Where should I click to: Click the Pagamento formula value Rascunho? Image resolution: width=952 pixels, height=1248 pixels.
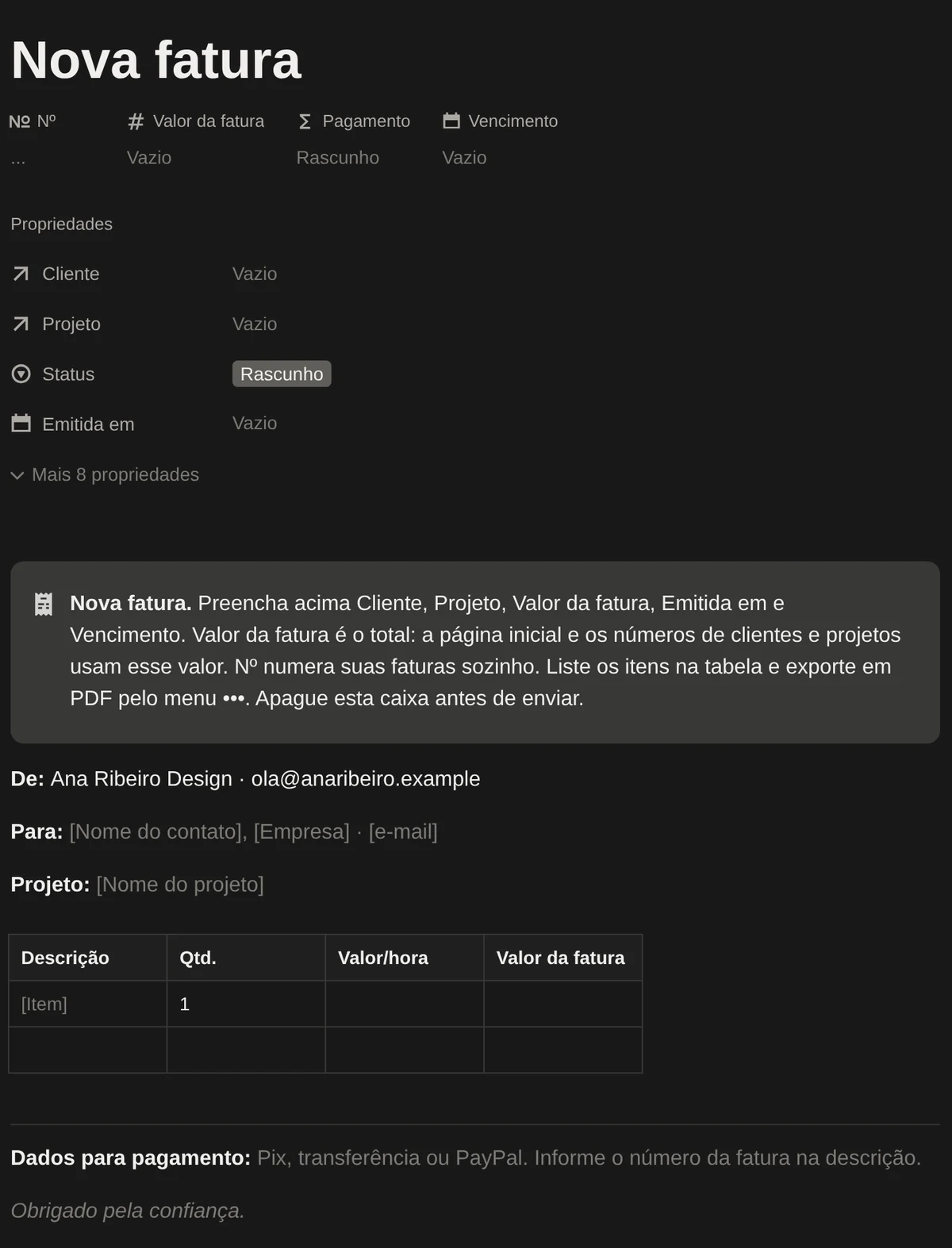(338, 158)
